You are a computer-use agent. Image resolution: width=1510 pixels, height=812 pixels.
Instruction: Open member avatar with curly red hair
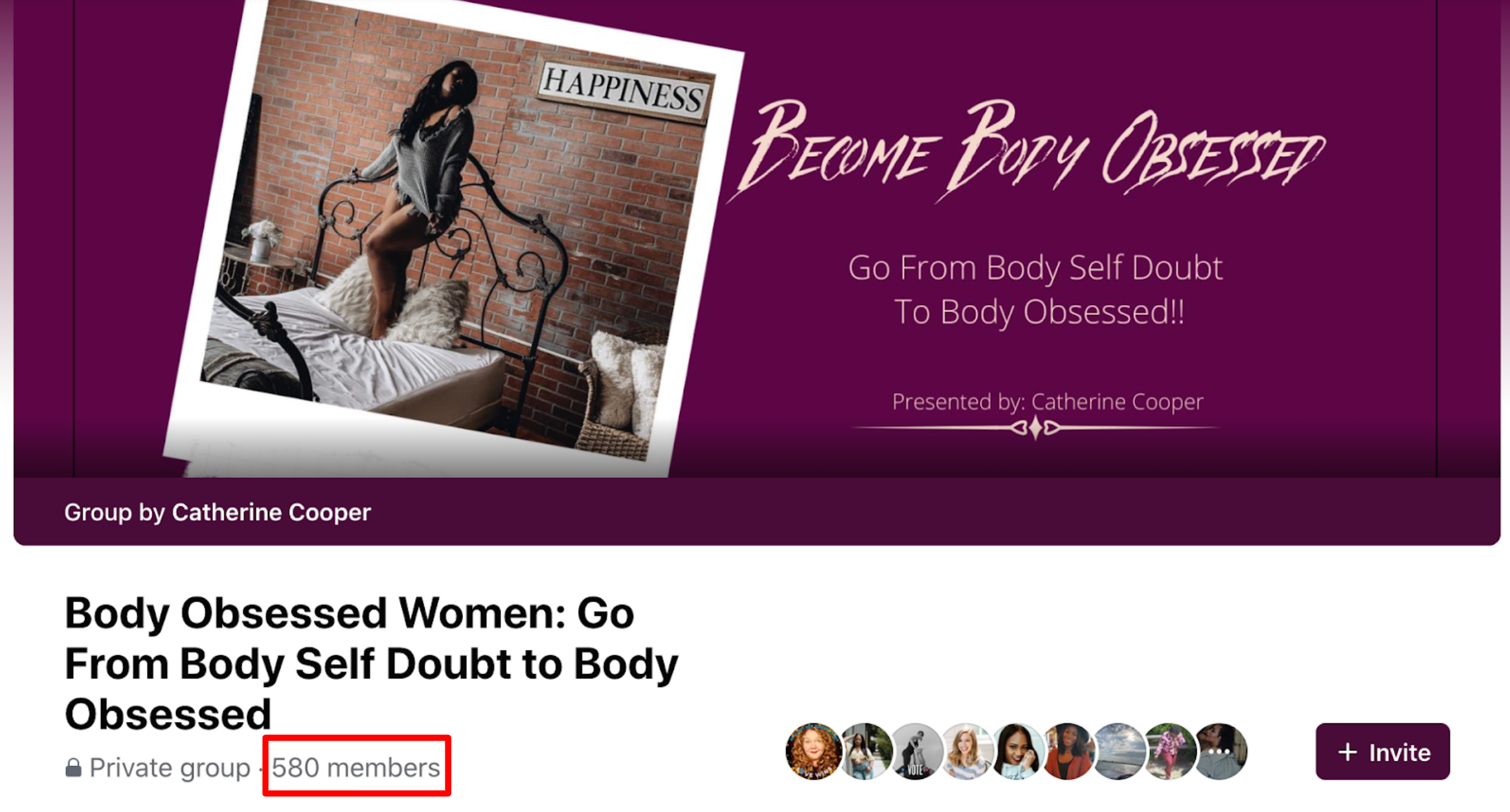813,751
